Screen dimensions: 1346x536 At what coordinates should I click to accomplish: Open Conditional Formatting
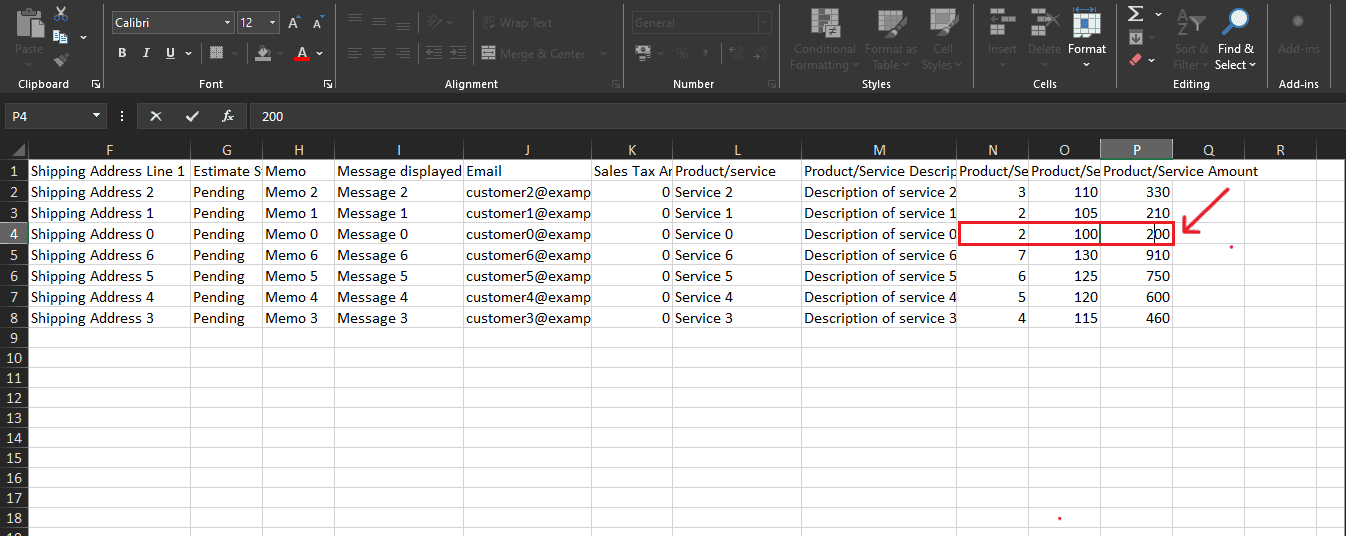tap(824, 40)
